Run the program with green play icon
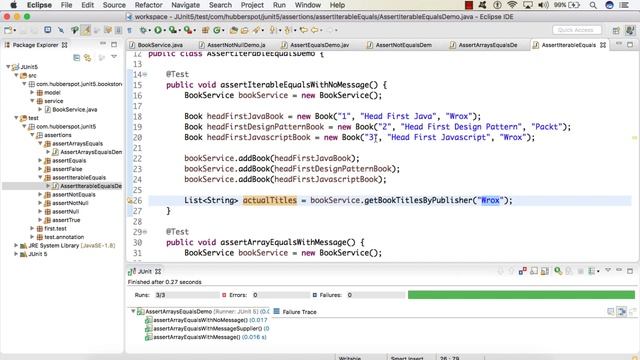640x360 pixels. pyautogui.click(x=158, y=30)
